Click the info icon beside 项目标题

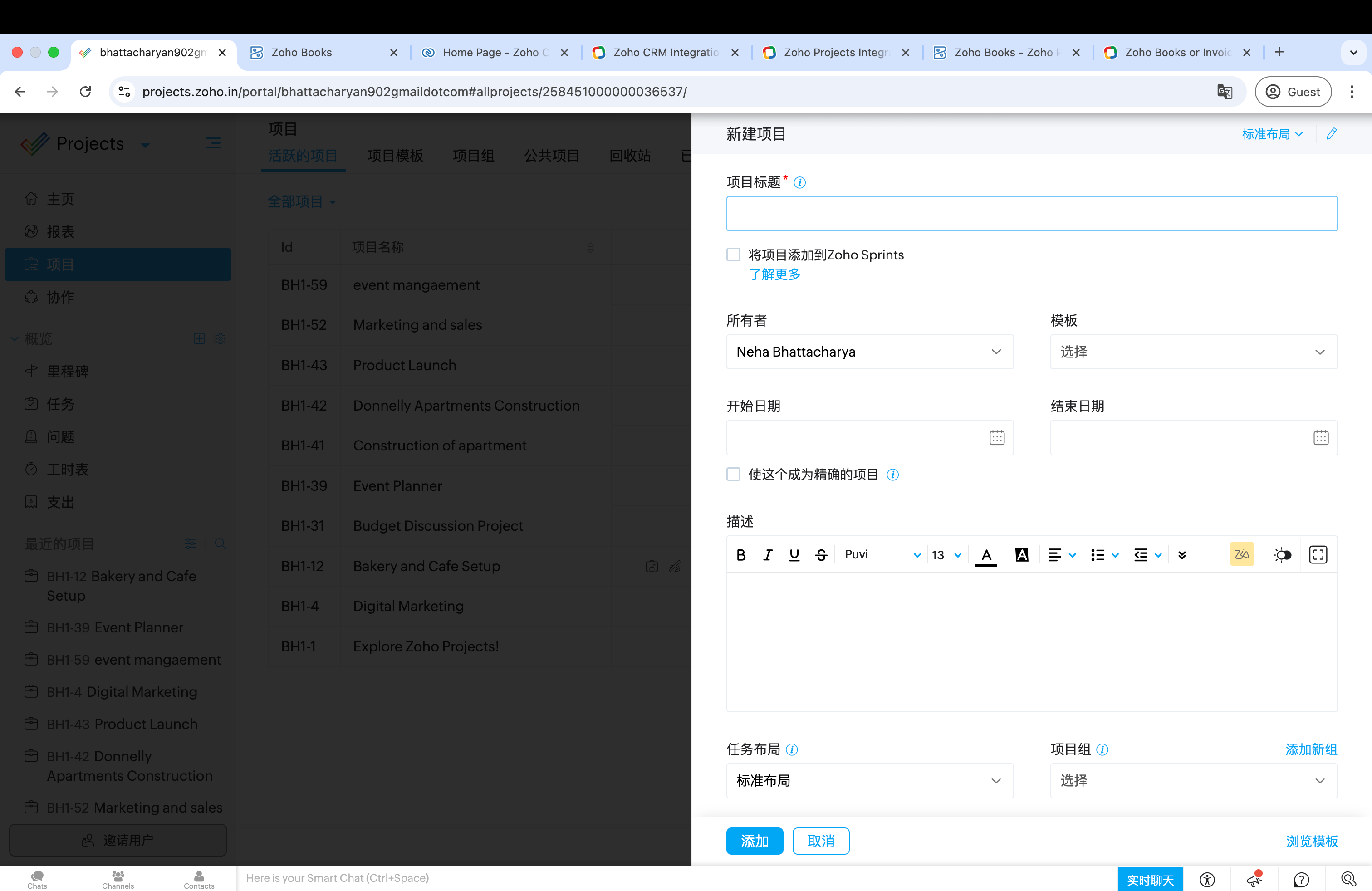(x=799, y=183)
